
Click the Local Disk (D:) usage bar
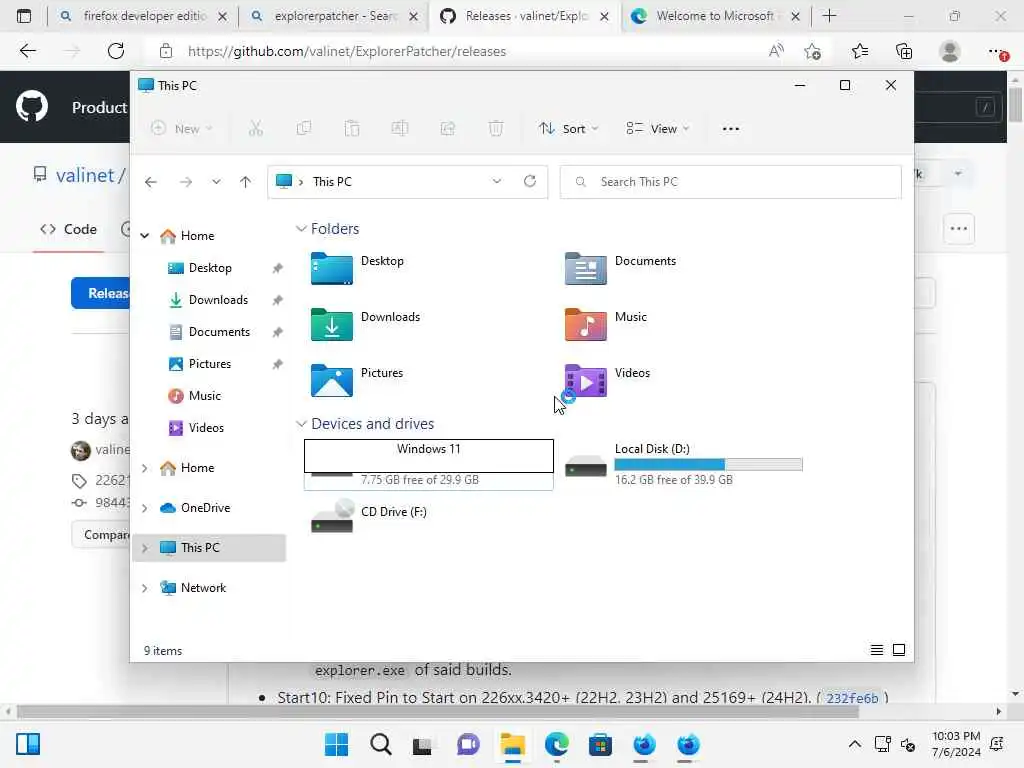coord(708,464)
